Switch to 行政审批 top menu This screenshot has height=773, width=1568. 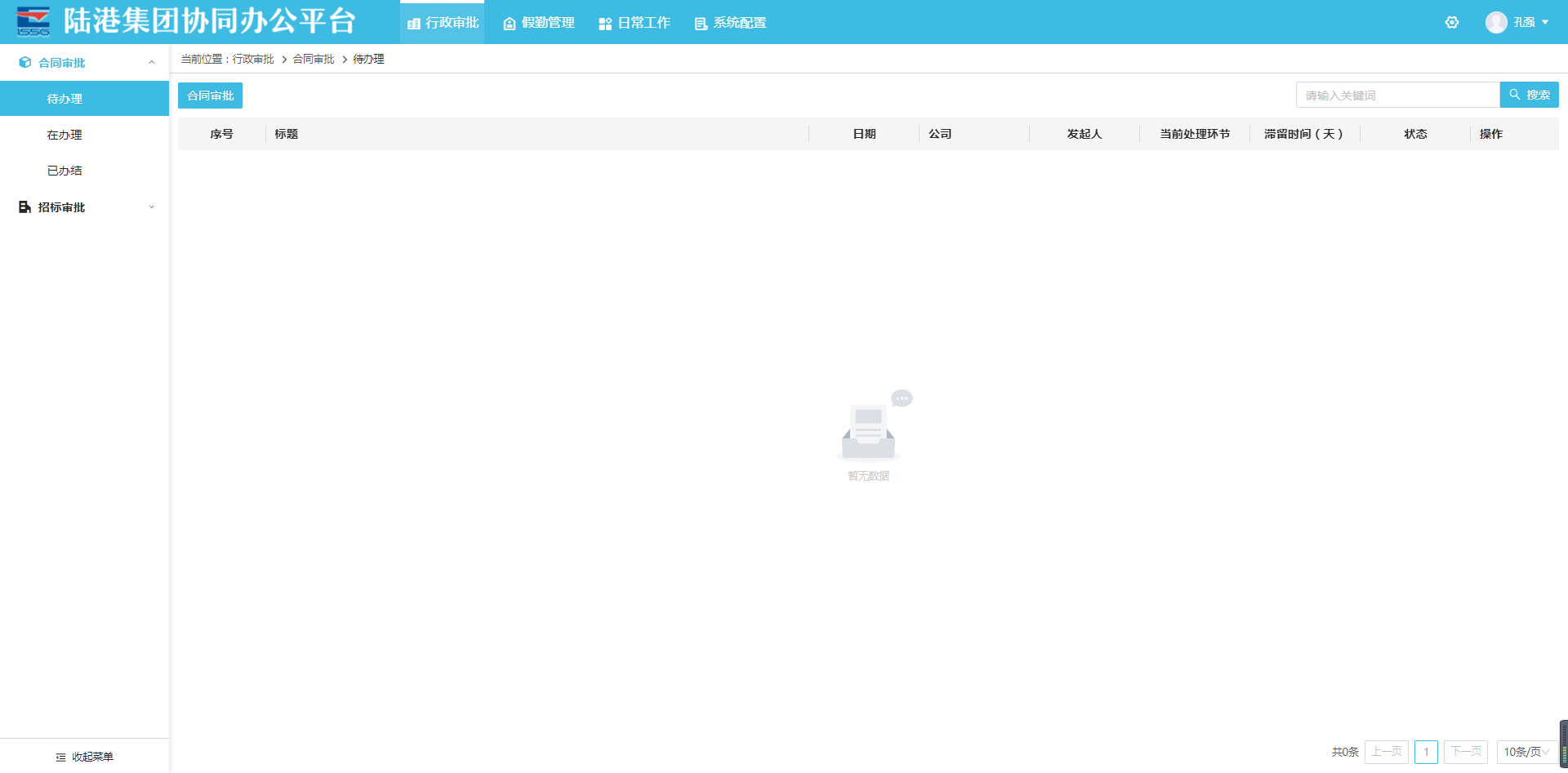coord(443,23)
